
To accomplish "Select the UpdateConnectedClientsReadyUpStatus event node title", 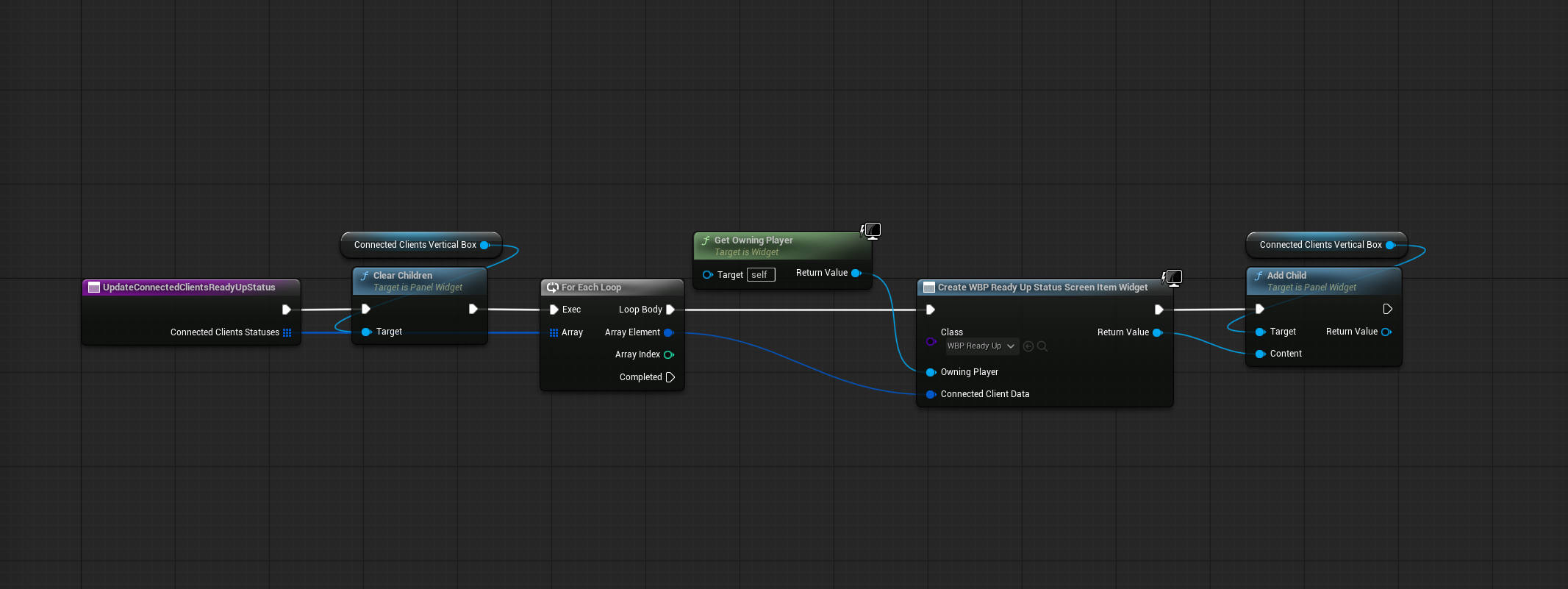I will [x=189, y=288].
